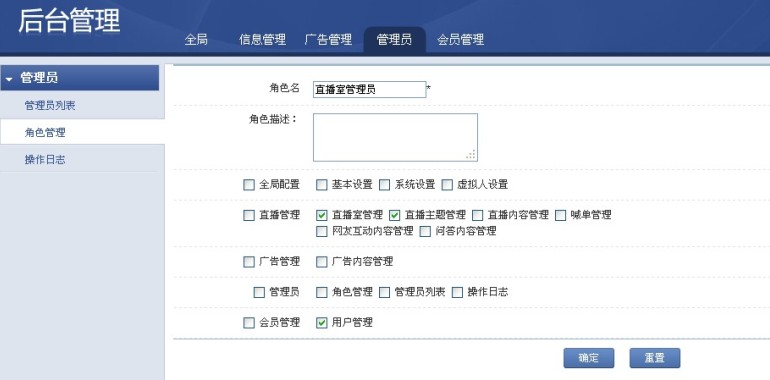
Task: Uncheck the 直播室管理 checkbox
Action: pyautogui.click(x=322, y=215)
